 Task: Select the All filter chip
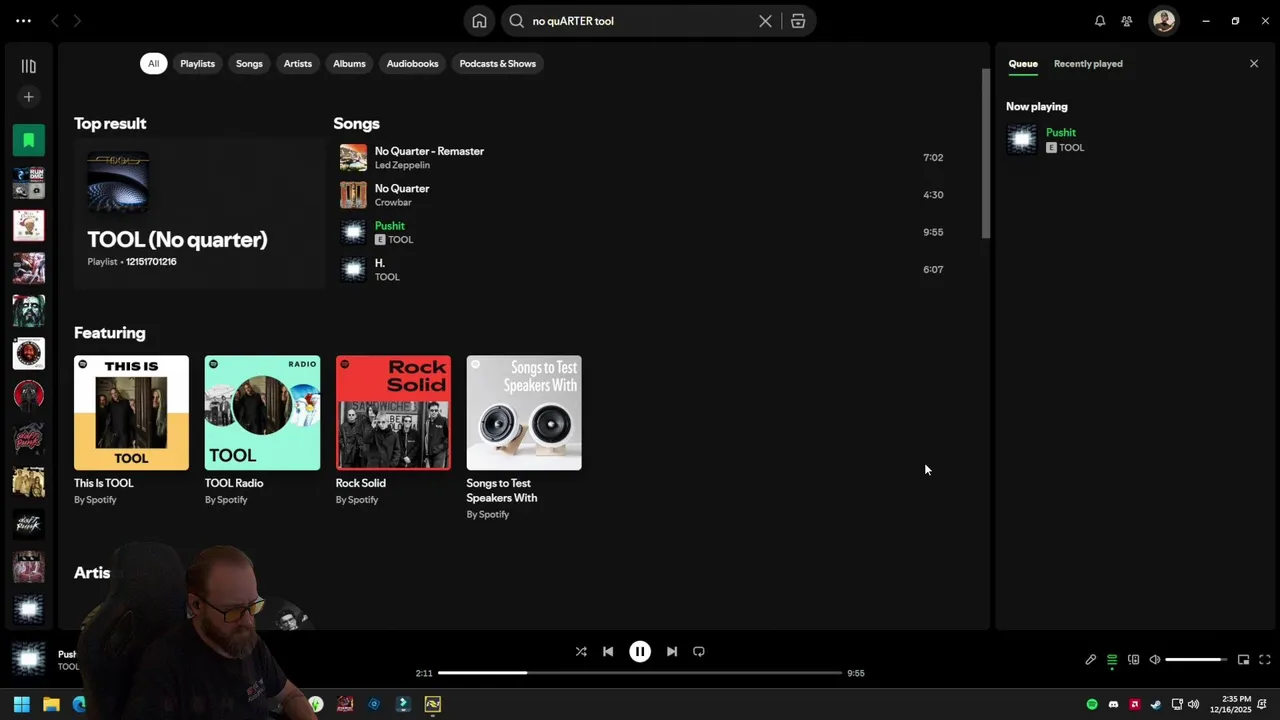[x=153, y=64]
